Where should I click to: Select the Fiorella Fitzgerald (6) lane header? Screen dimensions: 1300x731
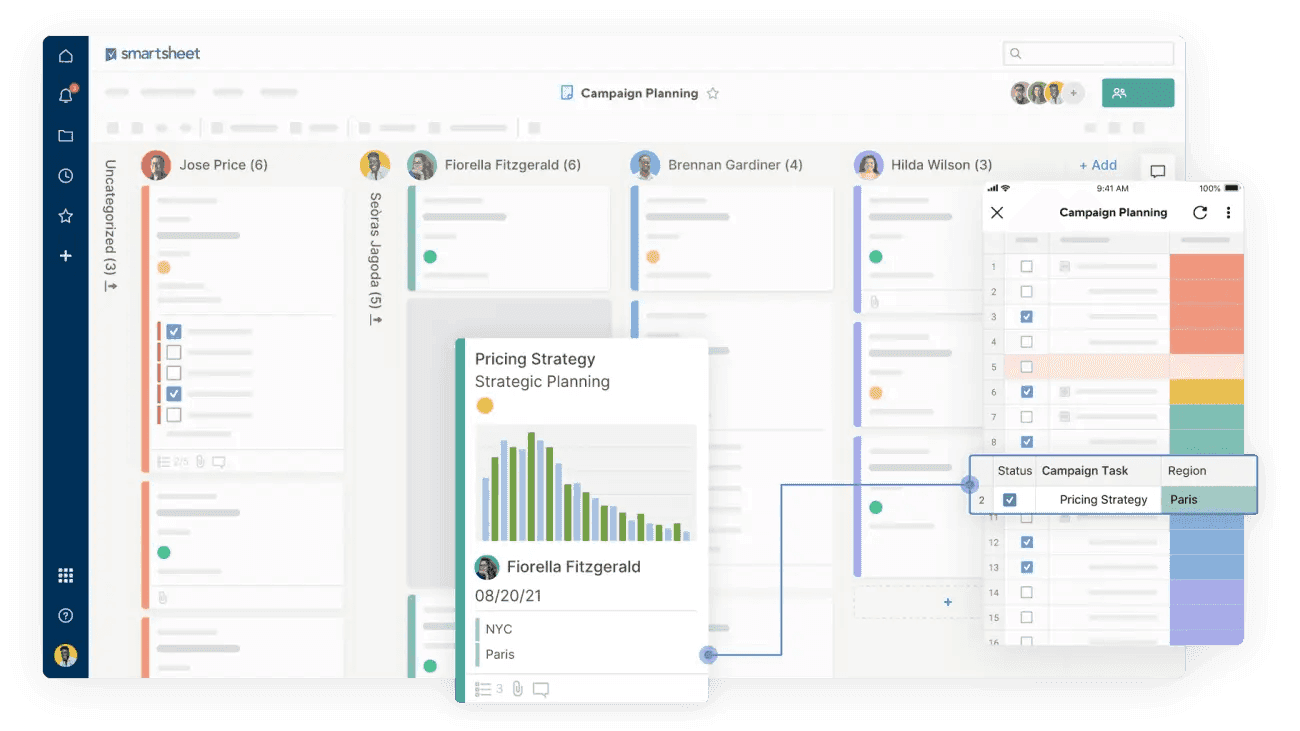click(x=513, y=165)
